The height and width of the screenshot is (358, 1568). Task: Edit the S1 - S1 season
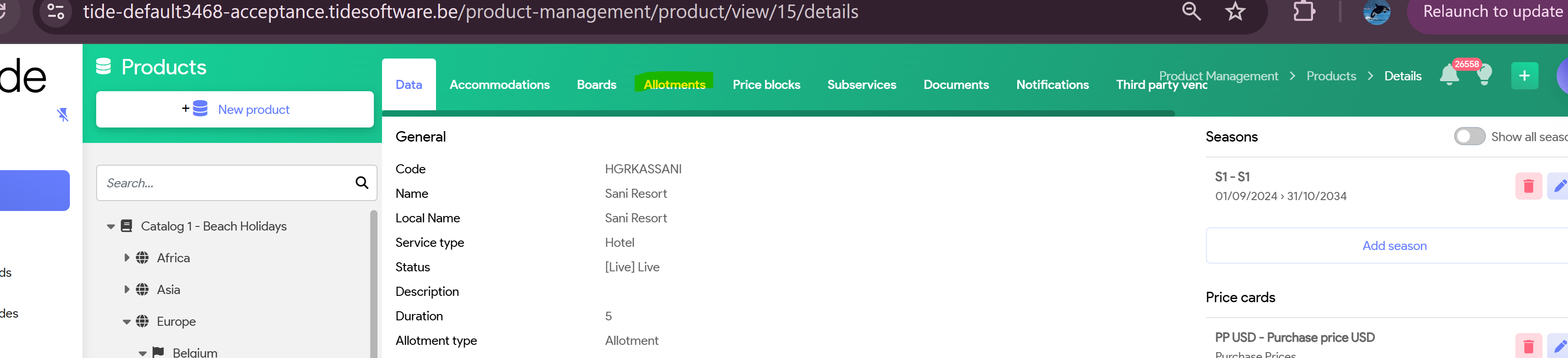tap(1559, 186)
